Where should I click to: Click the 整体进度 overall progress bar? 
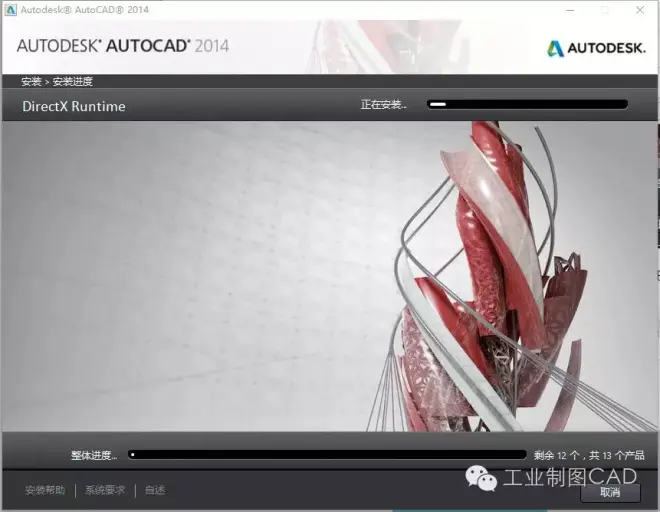coord(327,455)
